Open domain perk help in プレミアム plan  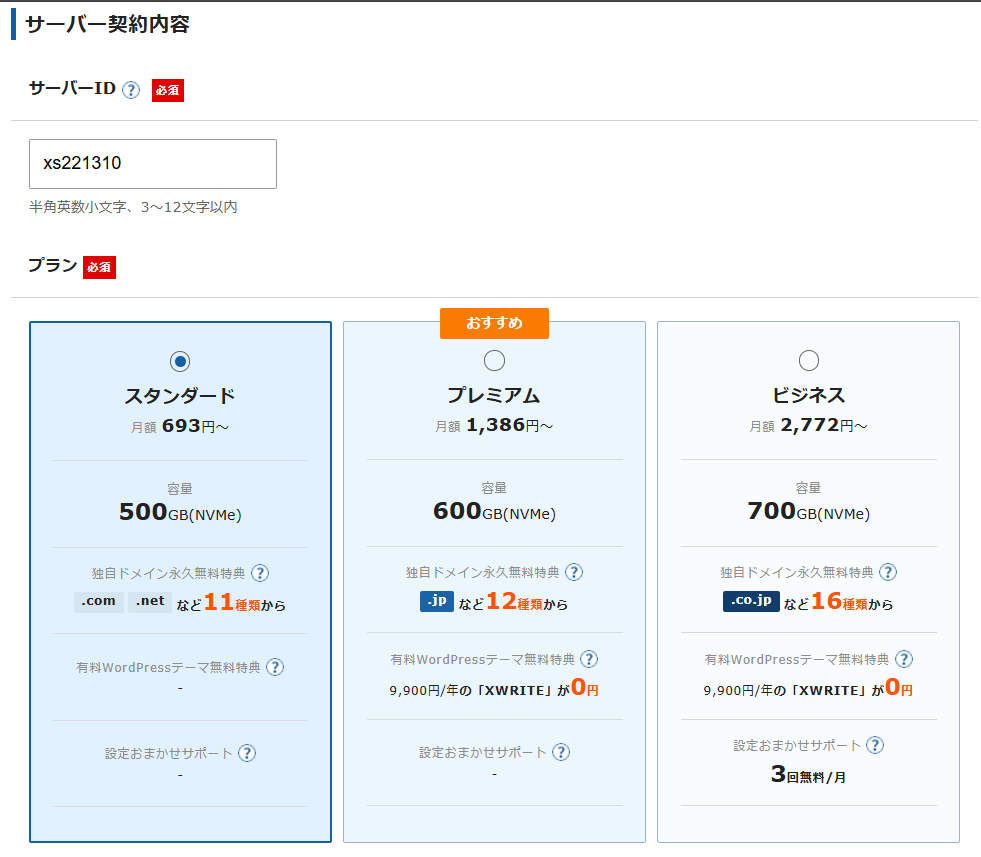click(574, 572)
